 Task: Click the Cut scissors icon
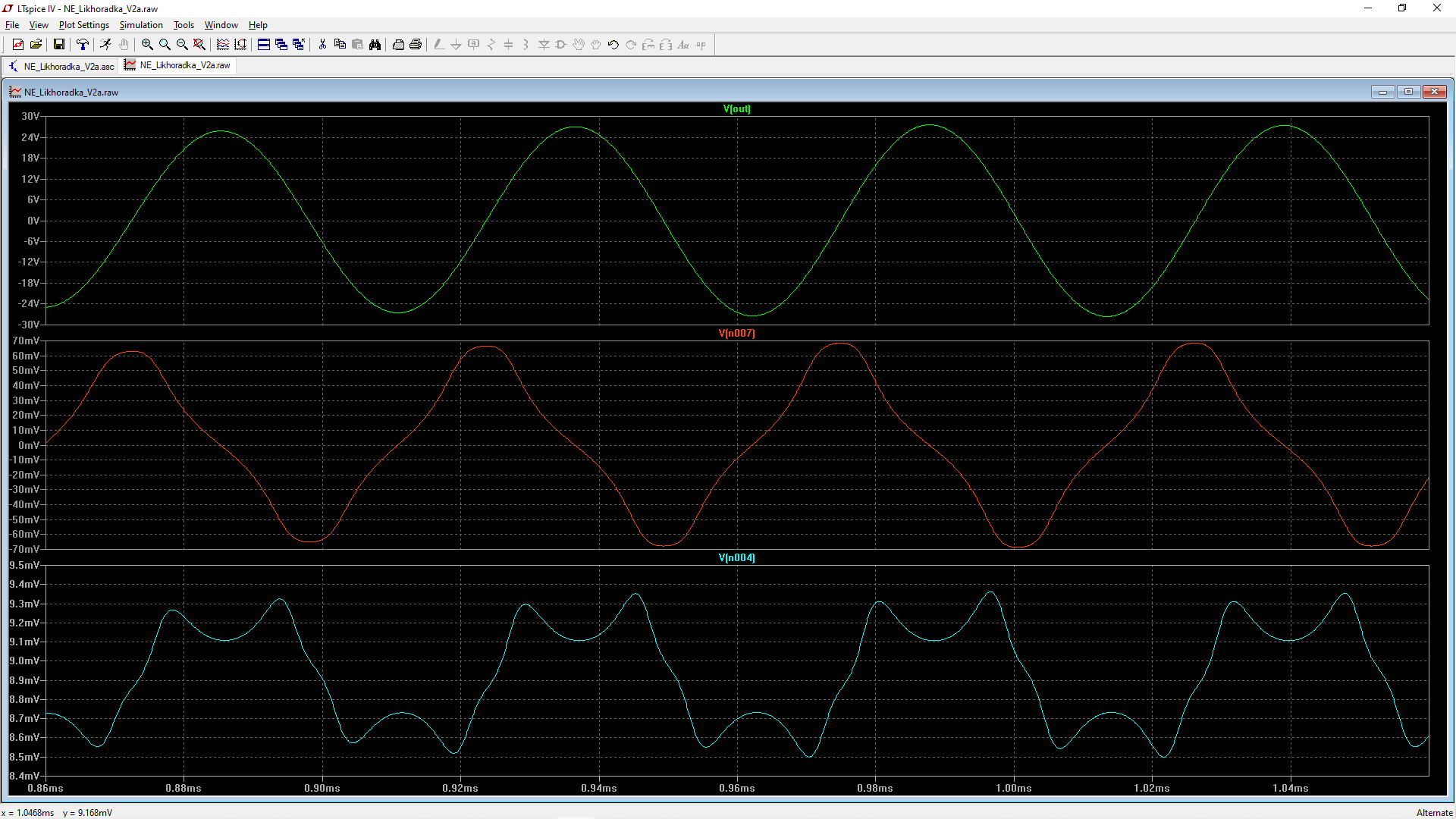pyautogui.click(x=322, y=45)
